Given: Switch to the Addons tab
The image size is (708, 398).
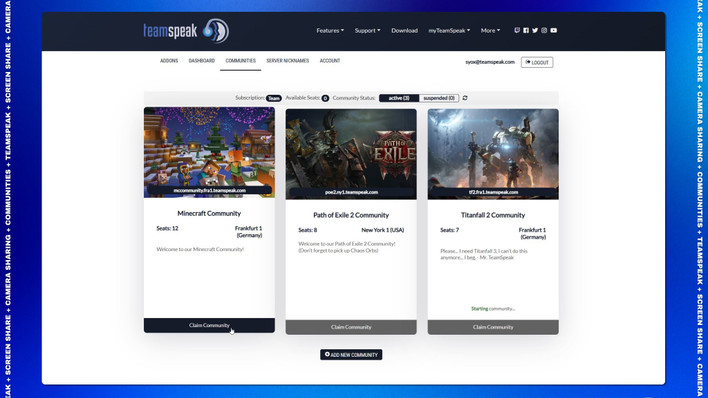Looking at the screenshot, I should pos(169,61).
